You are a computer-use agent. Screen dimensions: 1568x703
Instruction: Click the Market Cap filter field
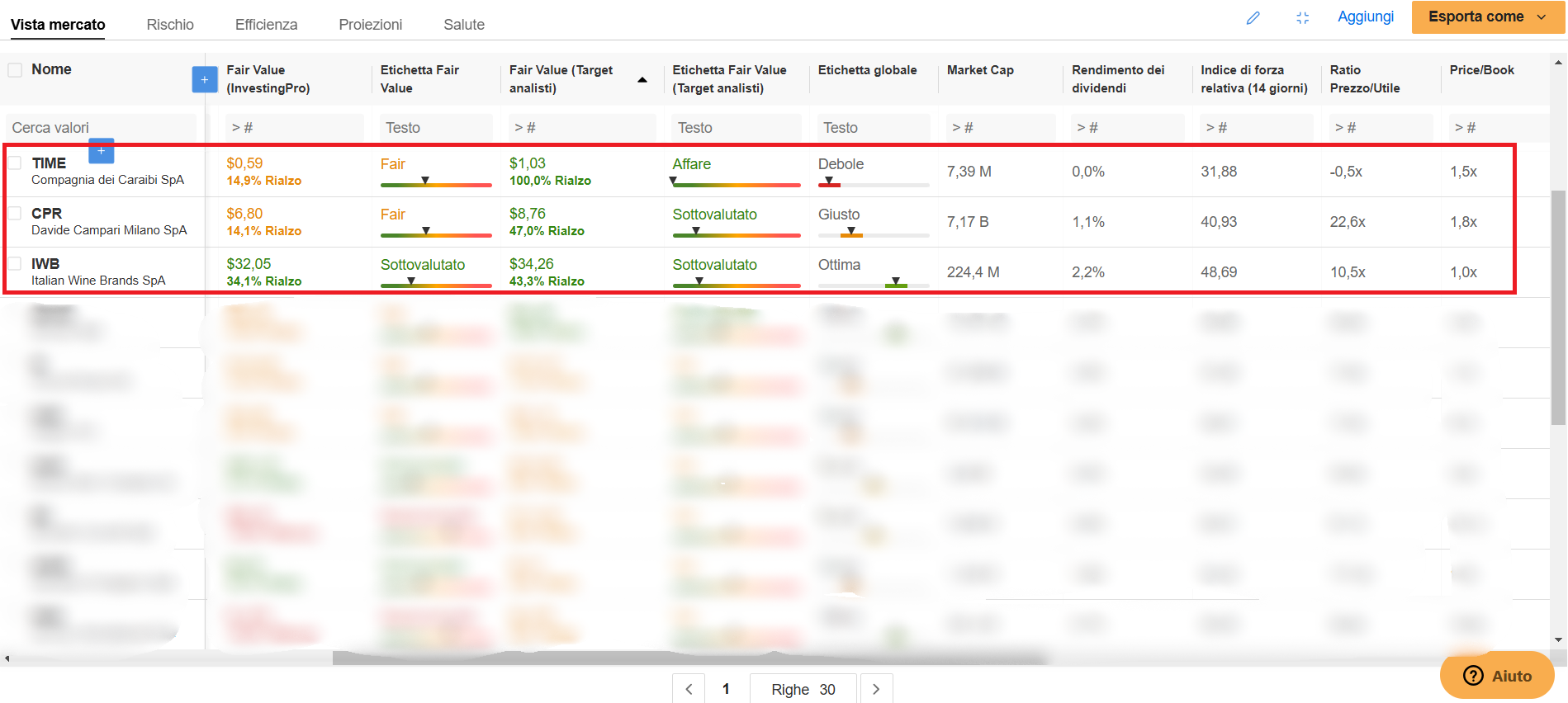(1001, 128)
